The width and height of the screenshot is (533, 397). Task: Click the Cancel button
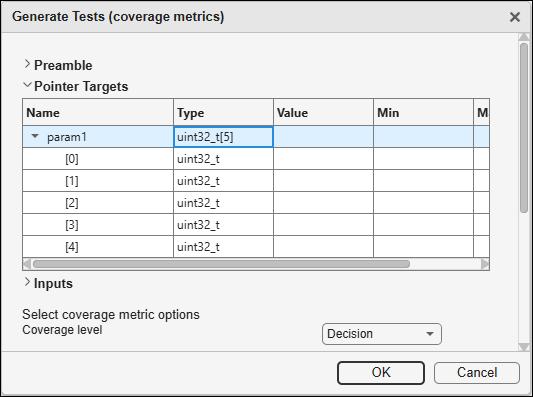click(x=477, y=373)
